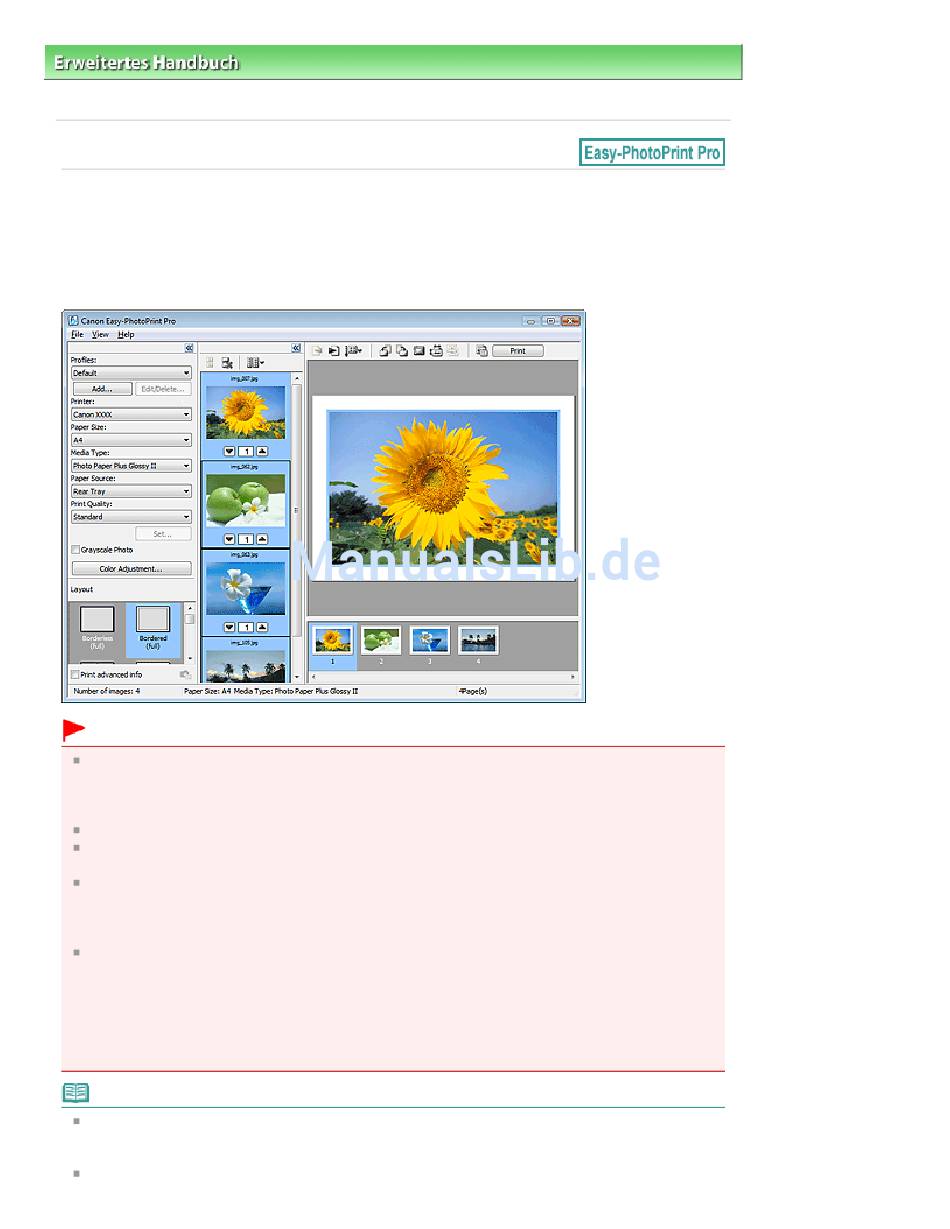This screenshot has width=950, height=1229.
Task: Click the camera icon beside Print advanced info
Action: tap(185, 676)
